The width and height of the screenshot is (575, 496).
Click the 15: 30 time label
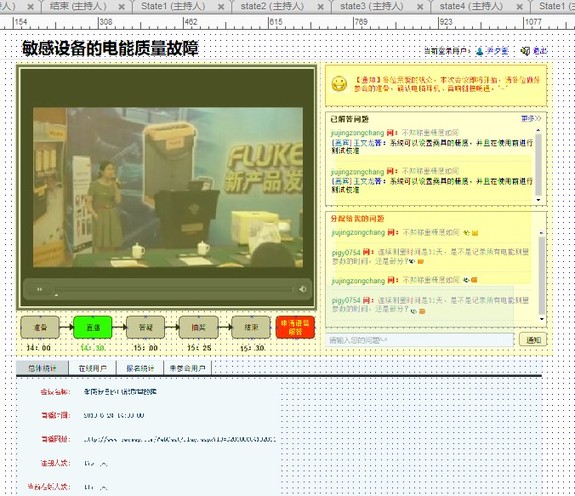pos(252,348)
